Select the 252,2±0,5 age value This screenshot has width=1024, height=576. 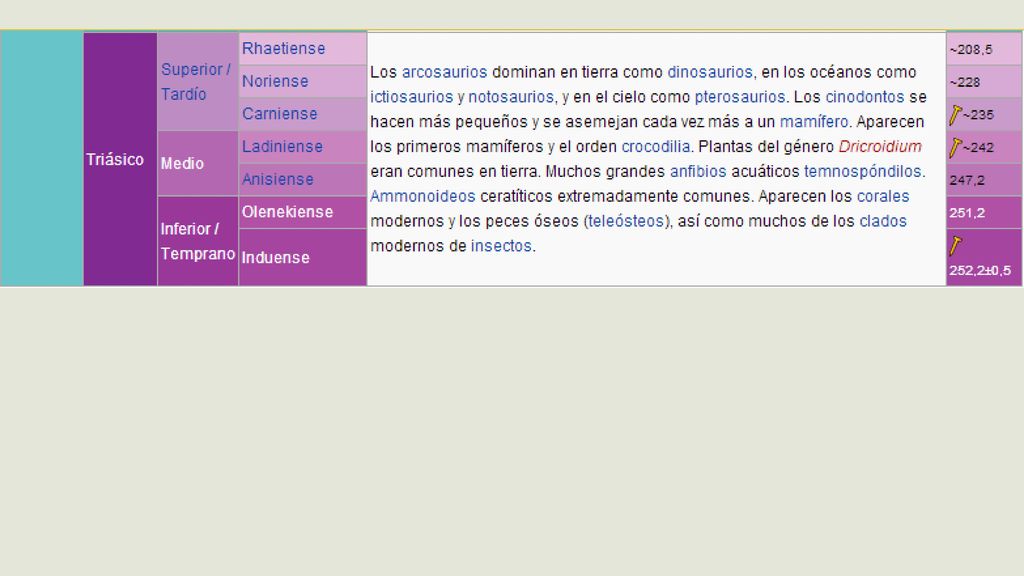[980, 270]
